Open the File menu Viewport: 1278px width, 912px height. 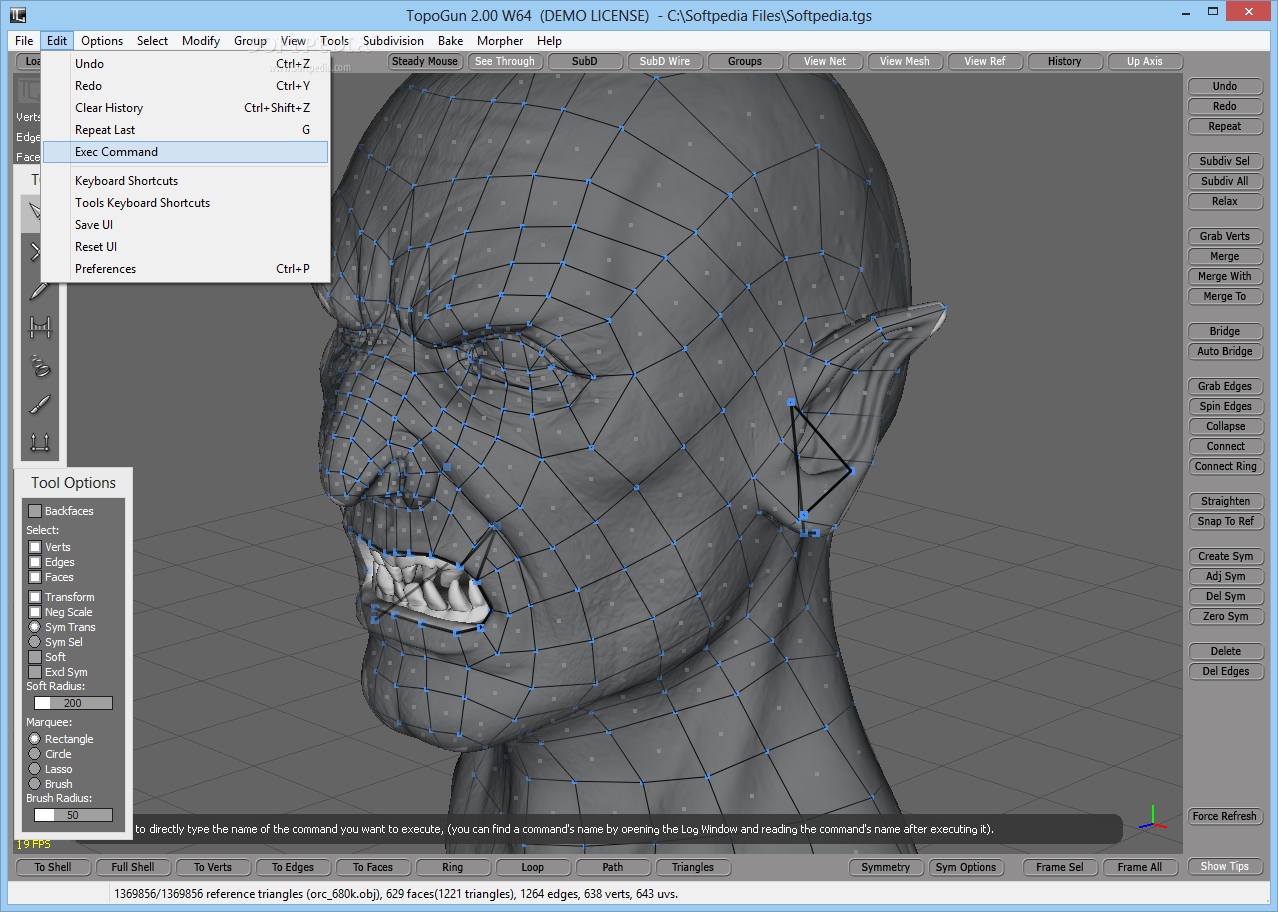[x=24, y=41]
